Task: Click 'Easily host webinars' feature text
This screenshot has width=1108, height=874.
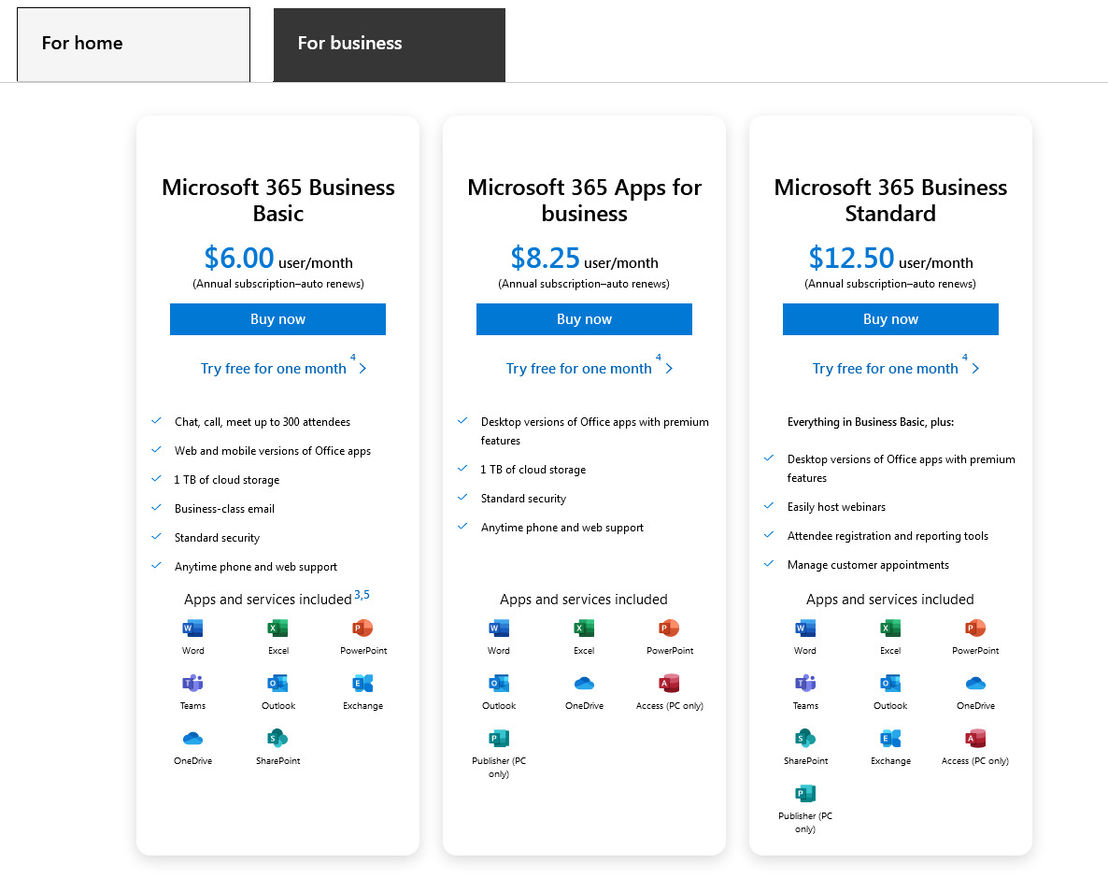Action: pyautogui.click(x=836, y=507)
